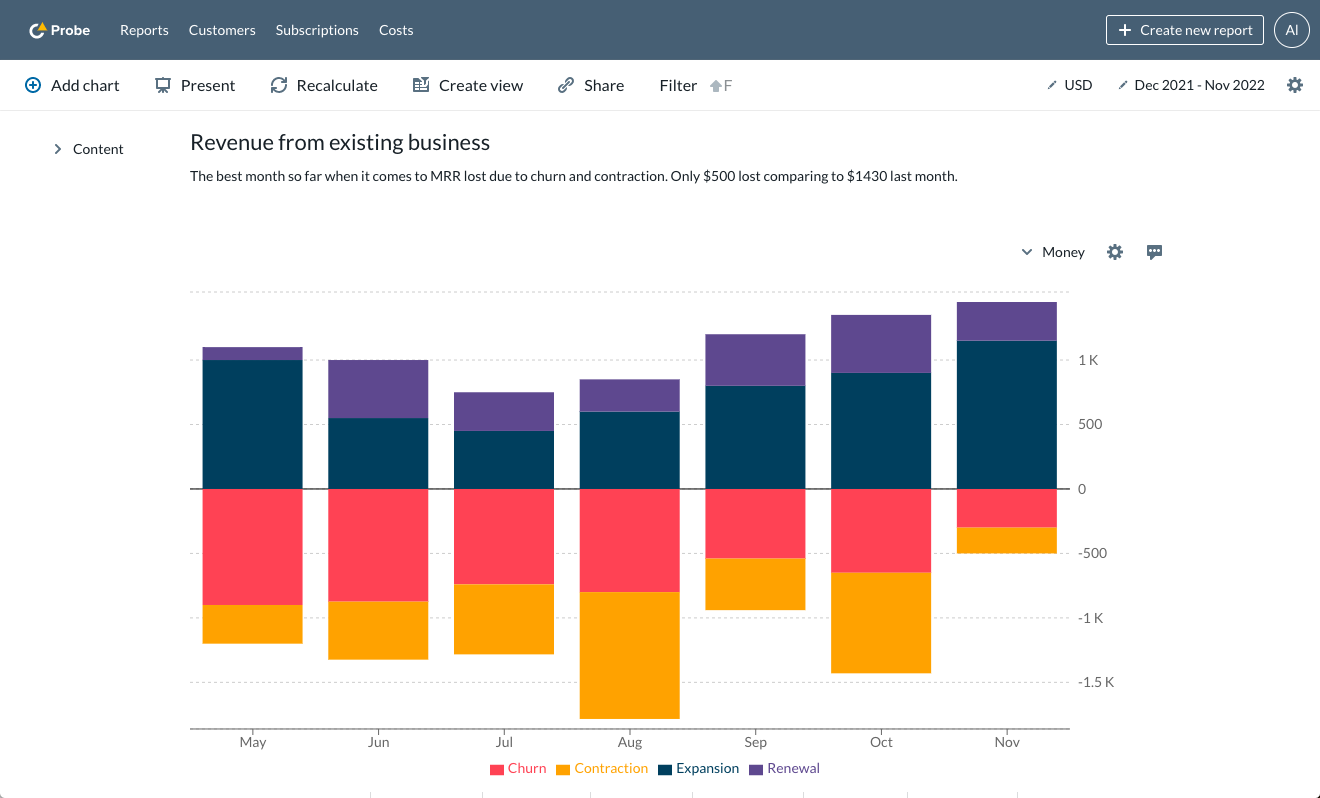Viewport: 1320px width, 798px height.
Task: Edit the USD currency setting
Action: tap(1070, 85)
